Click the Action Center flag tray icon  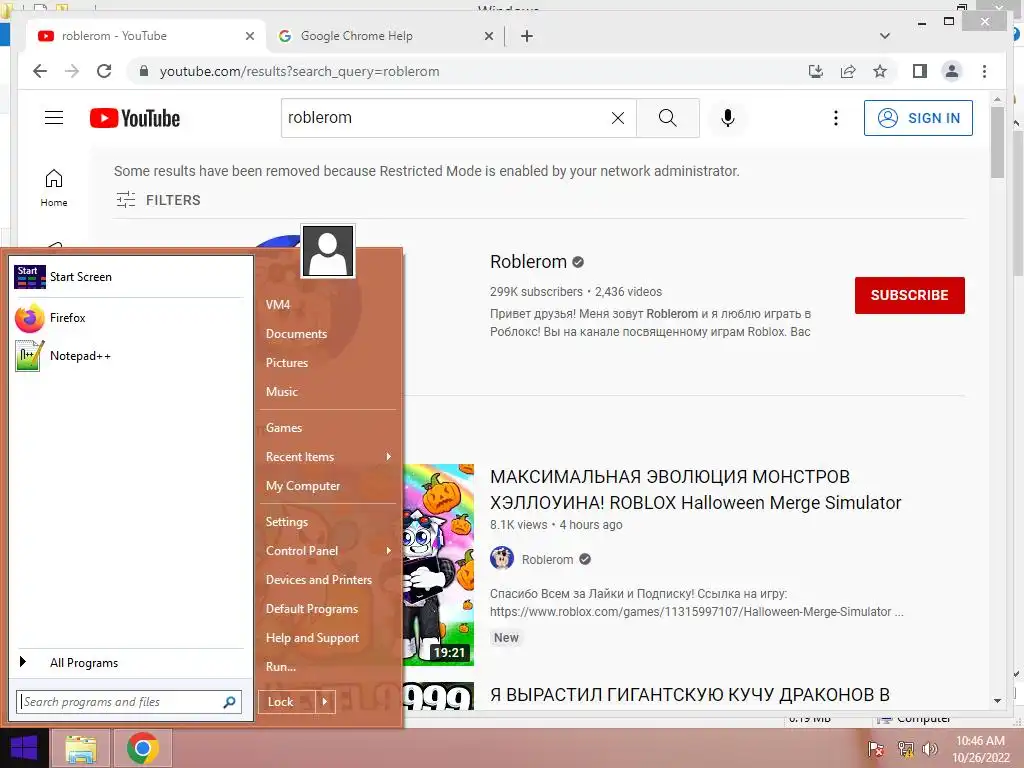point(876,749)
